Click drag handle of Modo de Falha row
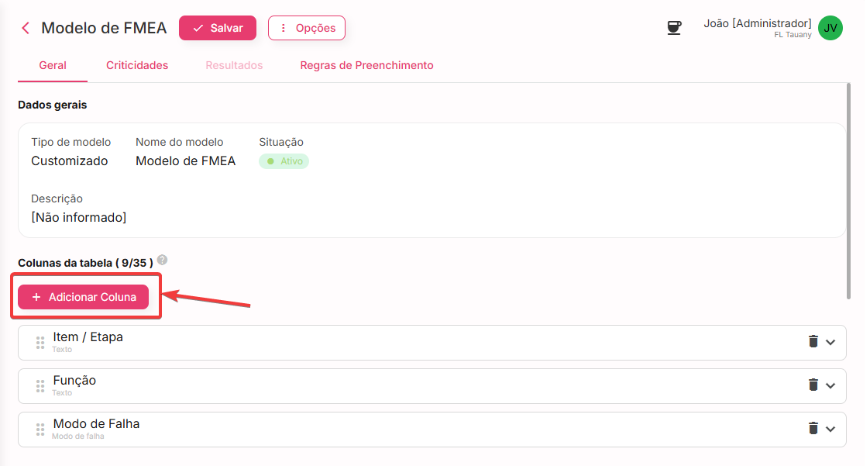Image resolution: width=865 pixels, height=466 pixels. [x=40, y=428]
